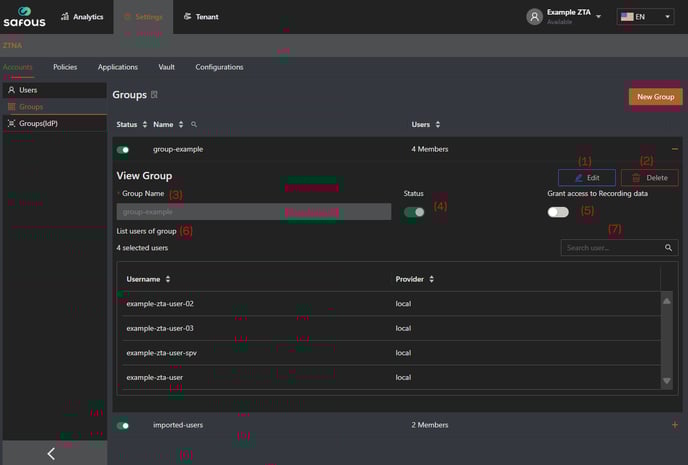Sort by Users column arrows
Image resolution: width=688 pixels, height=465 pixels.
coord(437,125)
